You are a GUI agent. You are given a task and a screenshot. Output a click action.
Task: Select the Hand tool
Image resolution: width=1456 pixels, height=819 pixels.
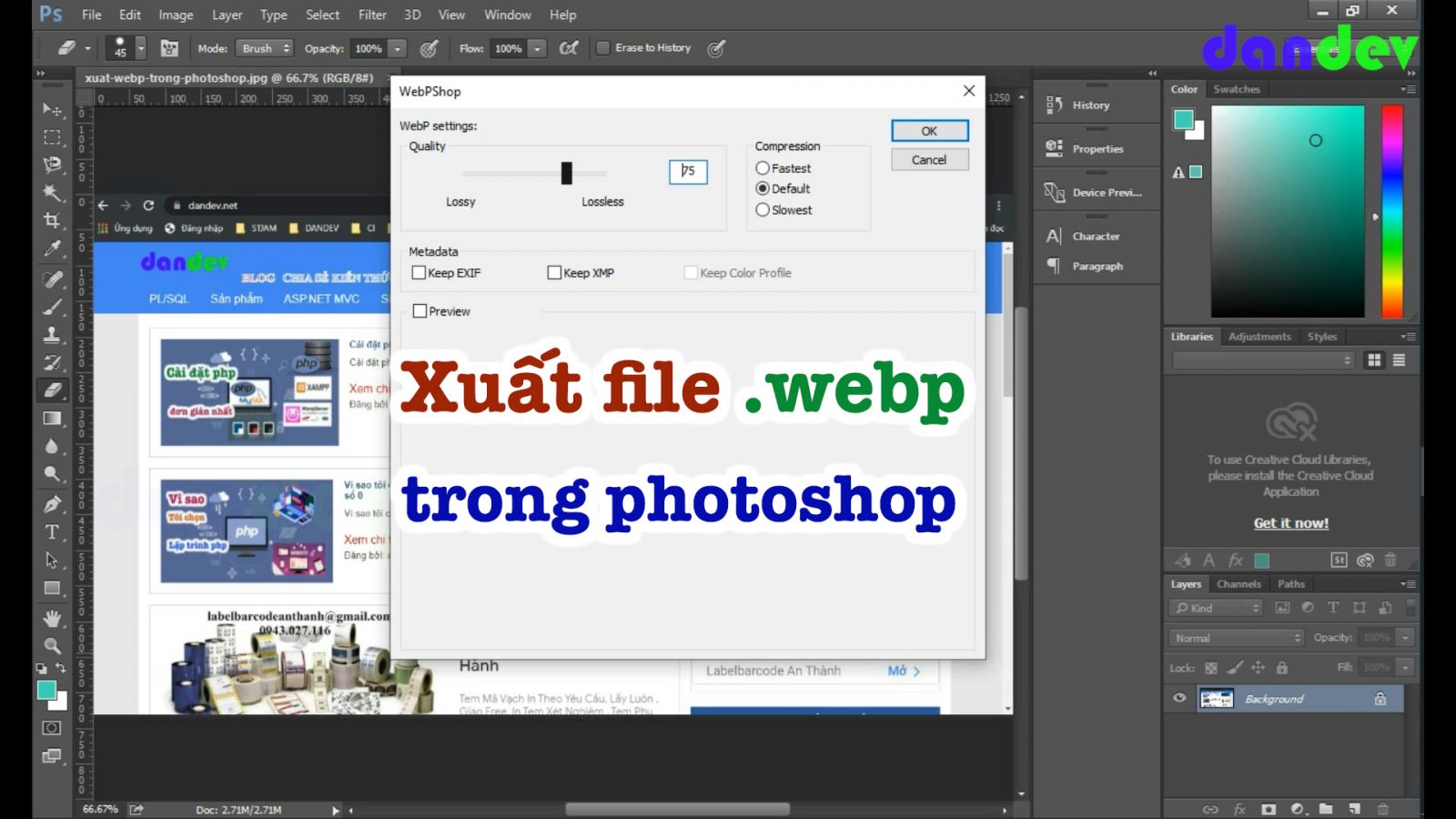[x=52, y=619]
